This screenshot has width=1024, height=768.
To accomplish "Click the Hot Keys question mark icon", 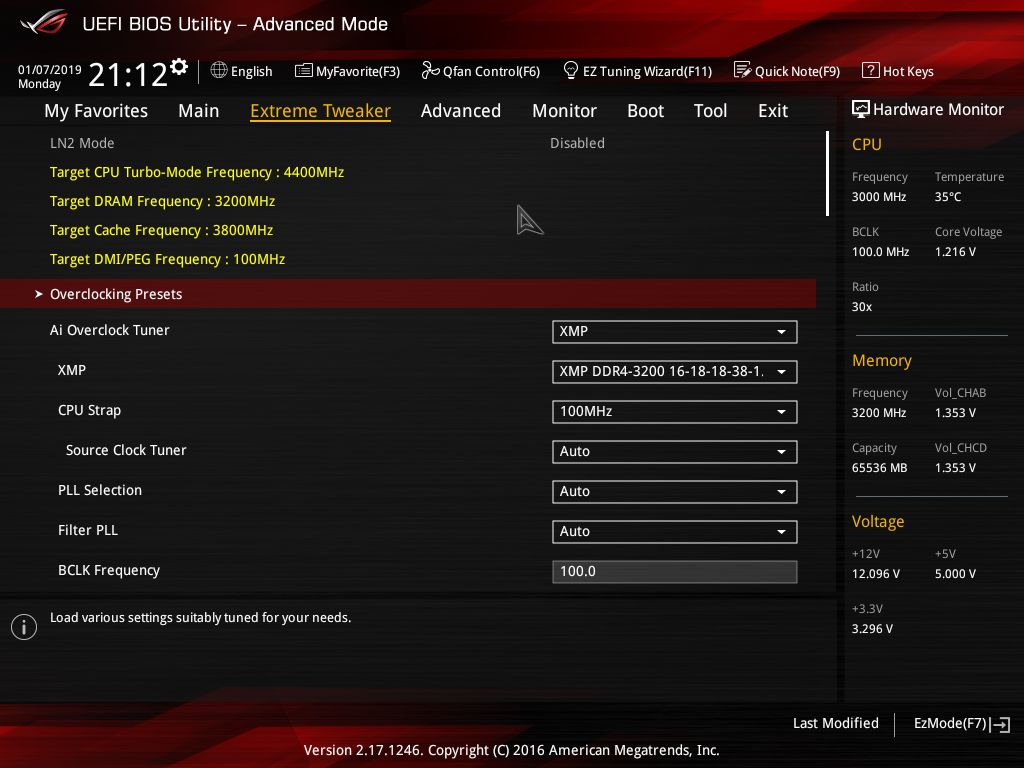I will coord(871,70).
